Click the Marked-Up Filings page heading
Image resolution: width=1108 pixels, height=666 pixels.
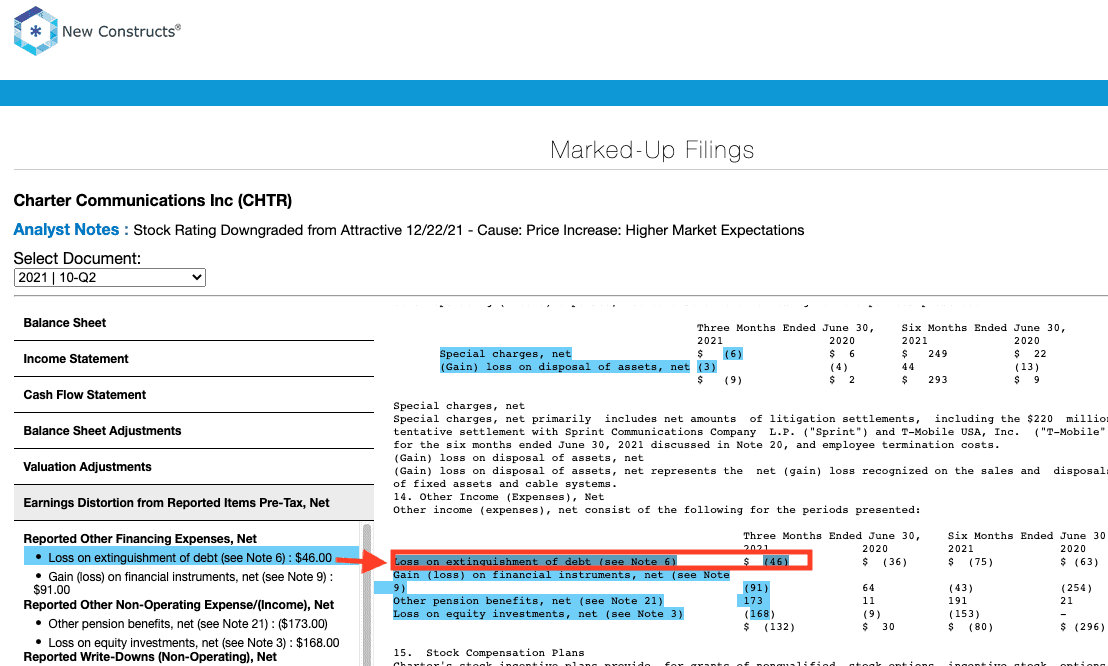coord(652,150)
